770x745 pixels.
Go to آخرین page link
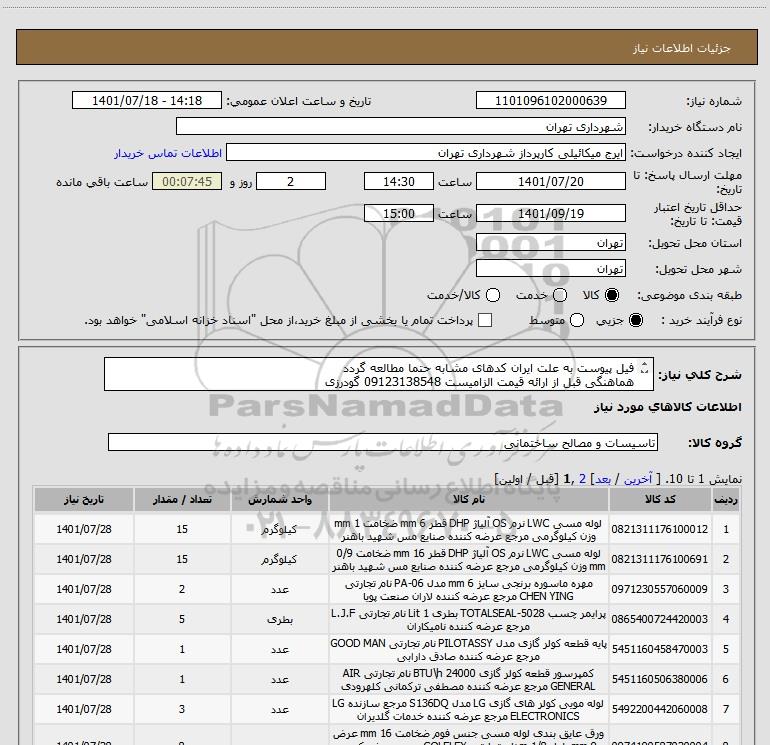coord(638,479)
